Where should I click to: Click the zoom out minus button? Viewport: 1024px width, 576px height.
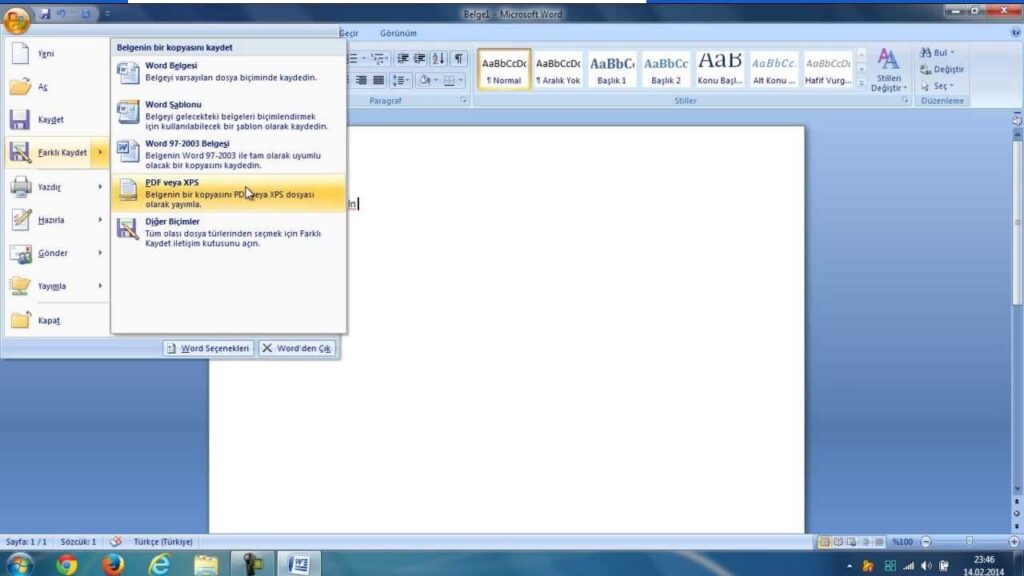point(926,542)
